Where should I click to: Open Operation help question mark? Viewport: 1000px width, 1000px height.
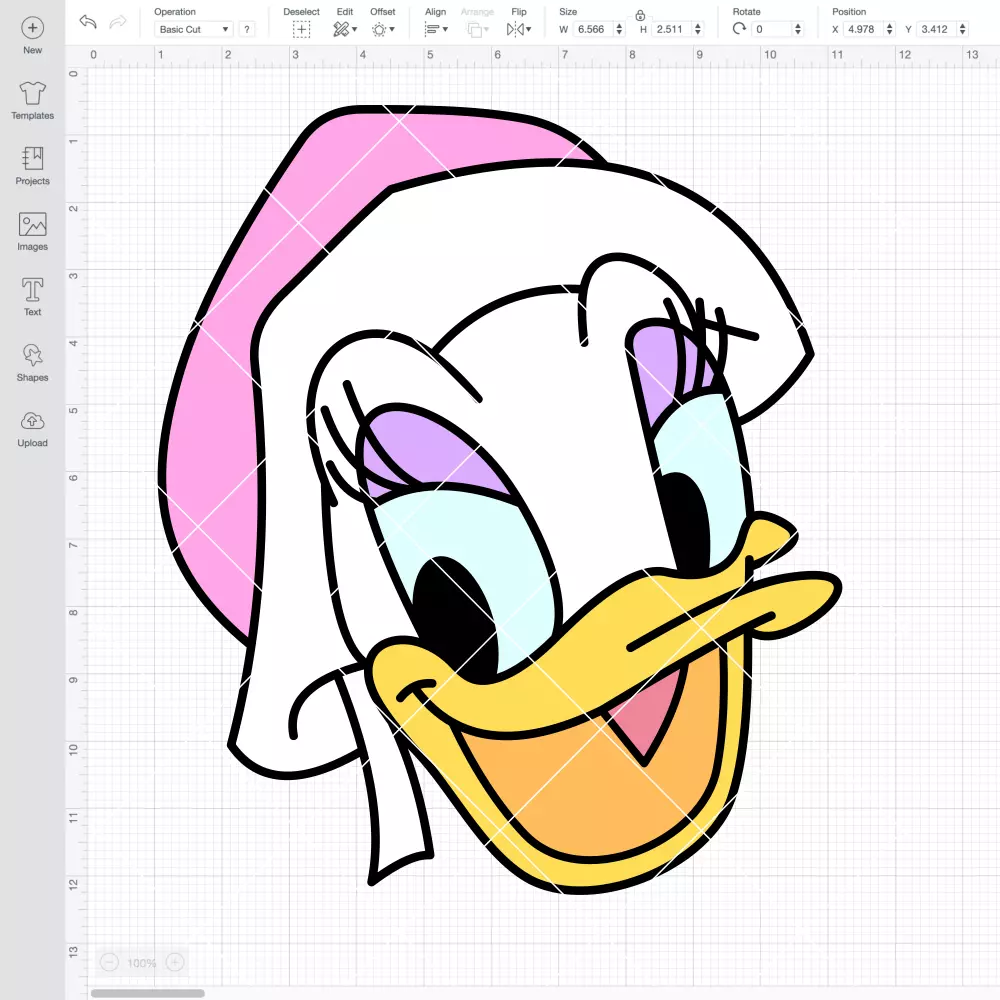[x=247, y=29]
